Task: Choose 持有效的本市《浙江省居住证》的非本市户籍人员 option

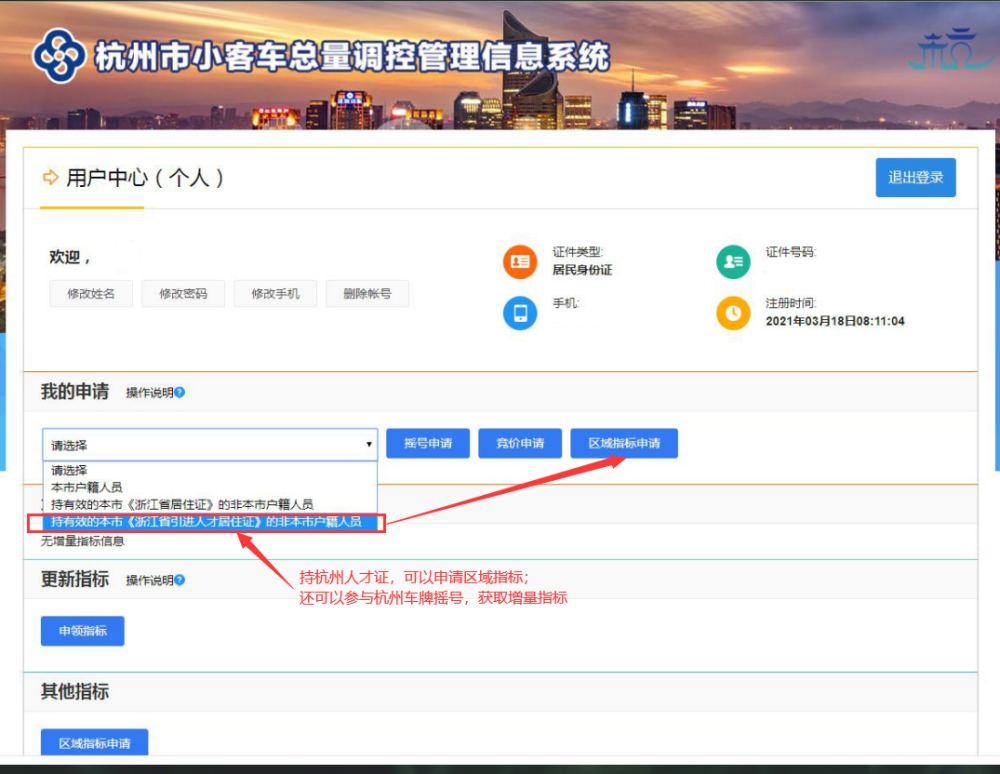Action: tap(210, 504)
